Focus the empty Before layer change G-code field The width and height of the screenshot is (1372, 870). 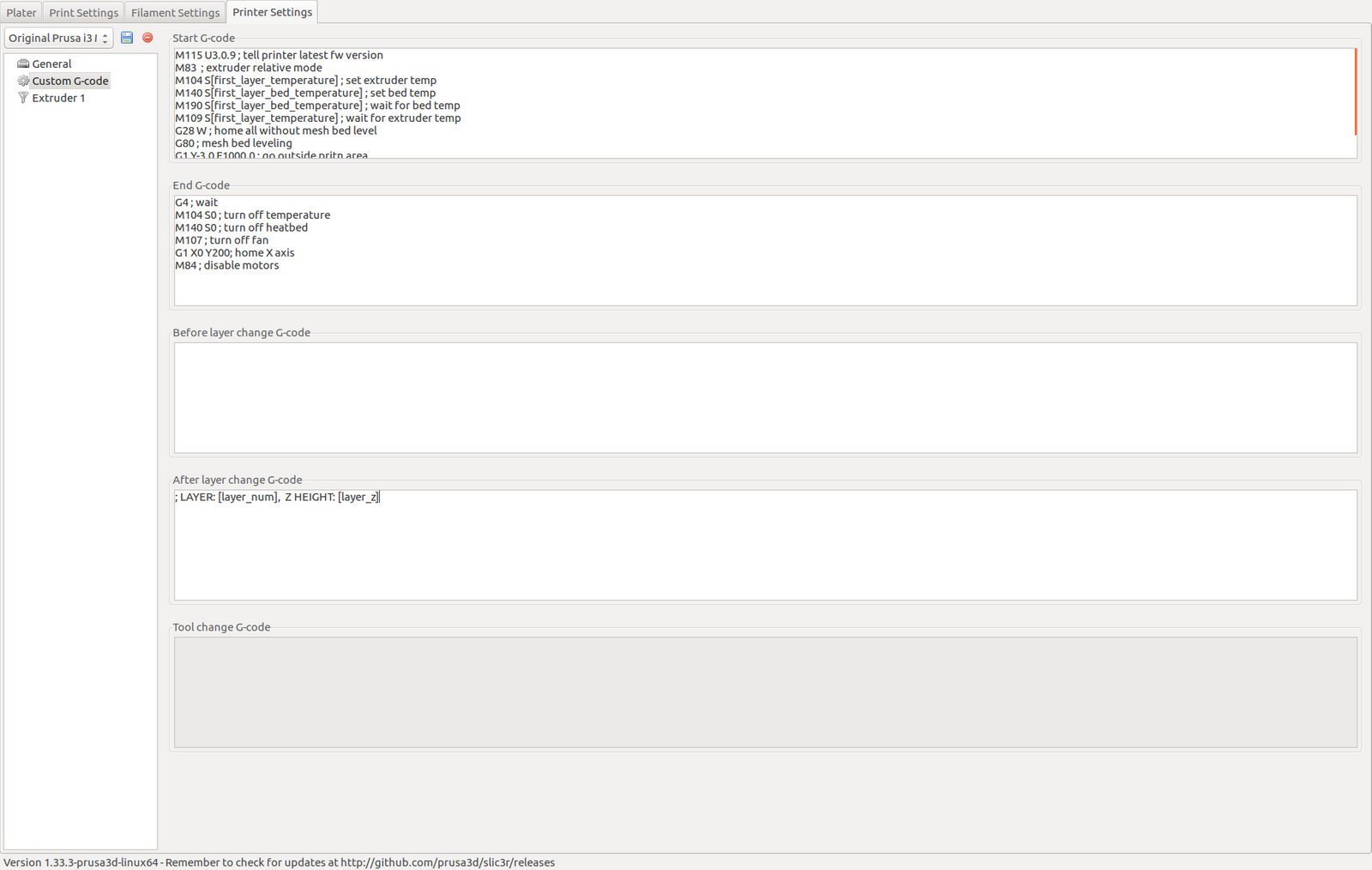(x=765, y=397)
